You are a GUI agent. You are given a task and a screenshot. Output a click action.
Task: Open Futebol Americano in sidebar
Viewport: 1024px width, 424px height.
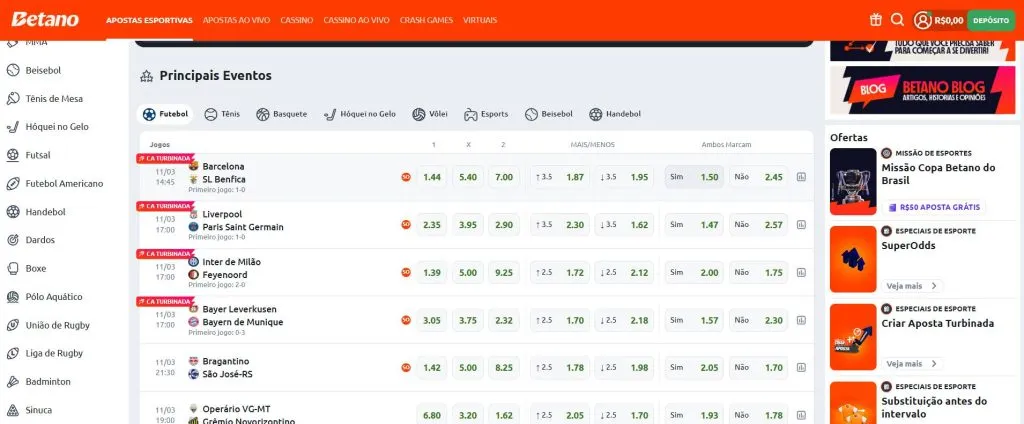pyautogui.click(x=62, y=184)
